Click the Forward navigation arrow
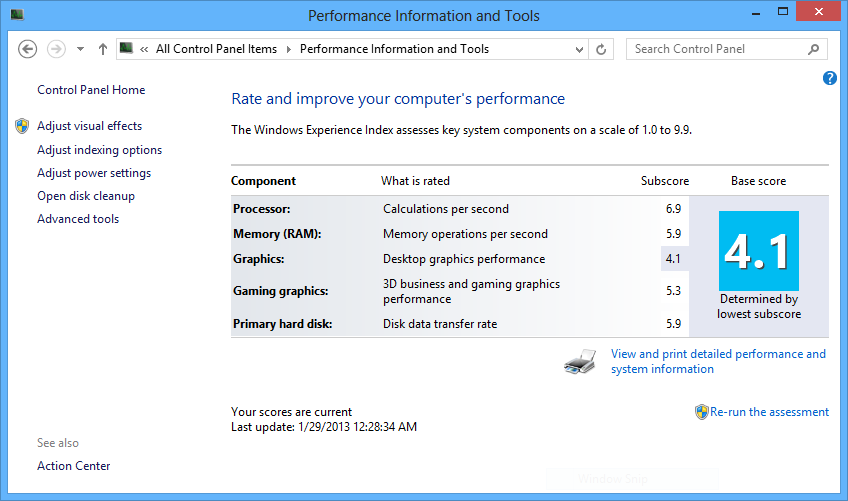Screen dimensions: 848x501 tap(56, 49)
